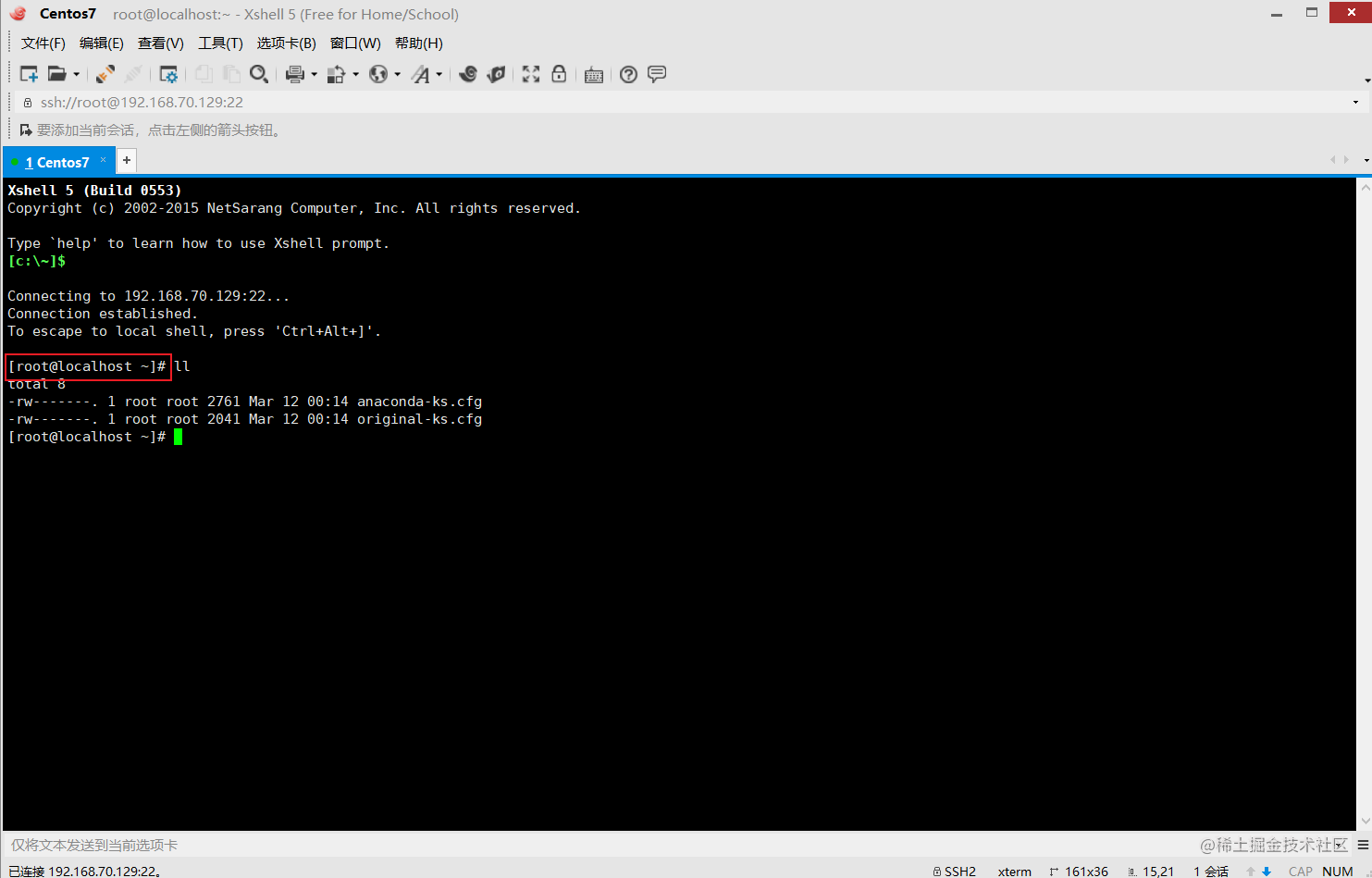Click the Encoding globe icon

378,74
